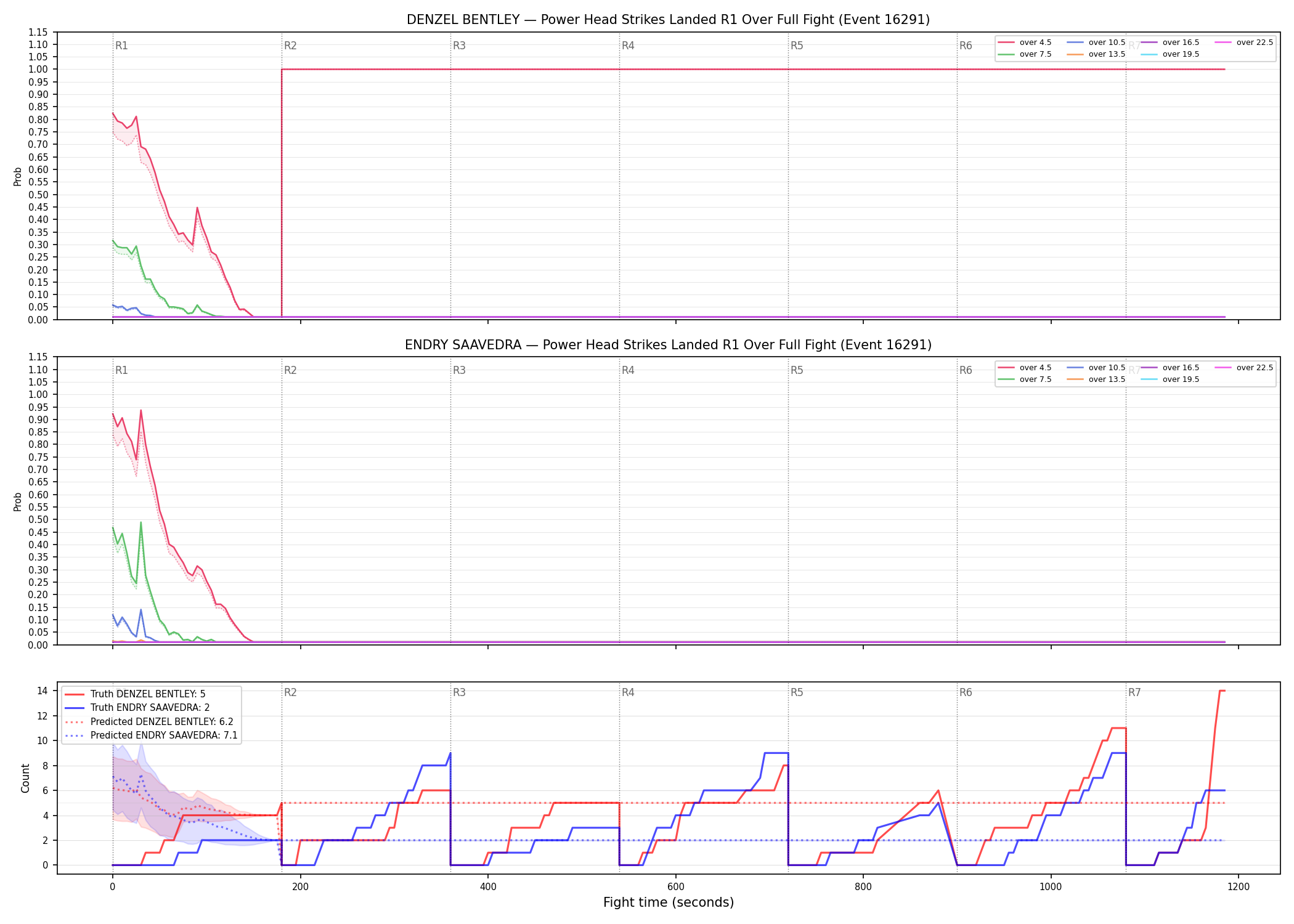1294x924 pixels.
Task: Click the R4 round marker in Saavedra chart
Action: (628, 370)
